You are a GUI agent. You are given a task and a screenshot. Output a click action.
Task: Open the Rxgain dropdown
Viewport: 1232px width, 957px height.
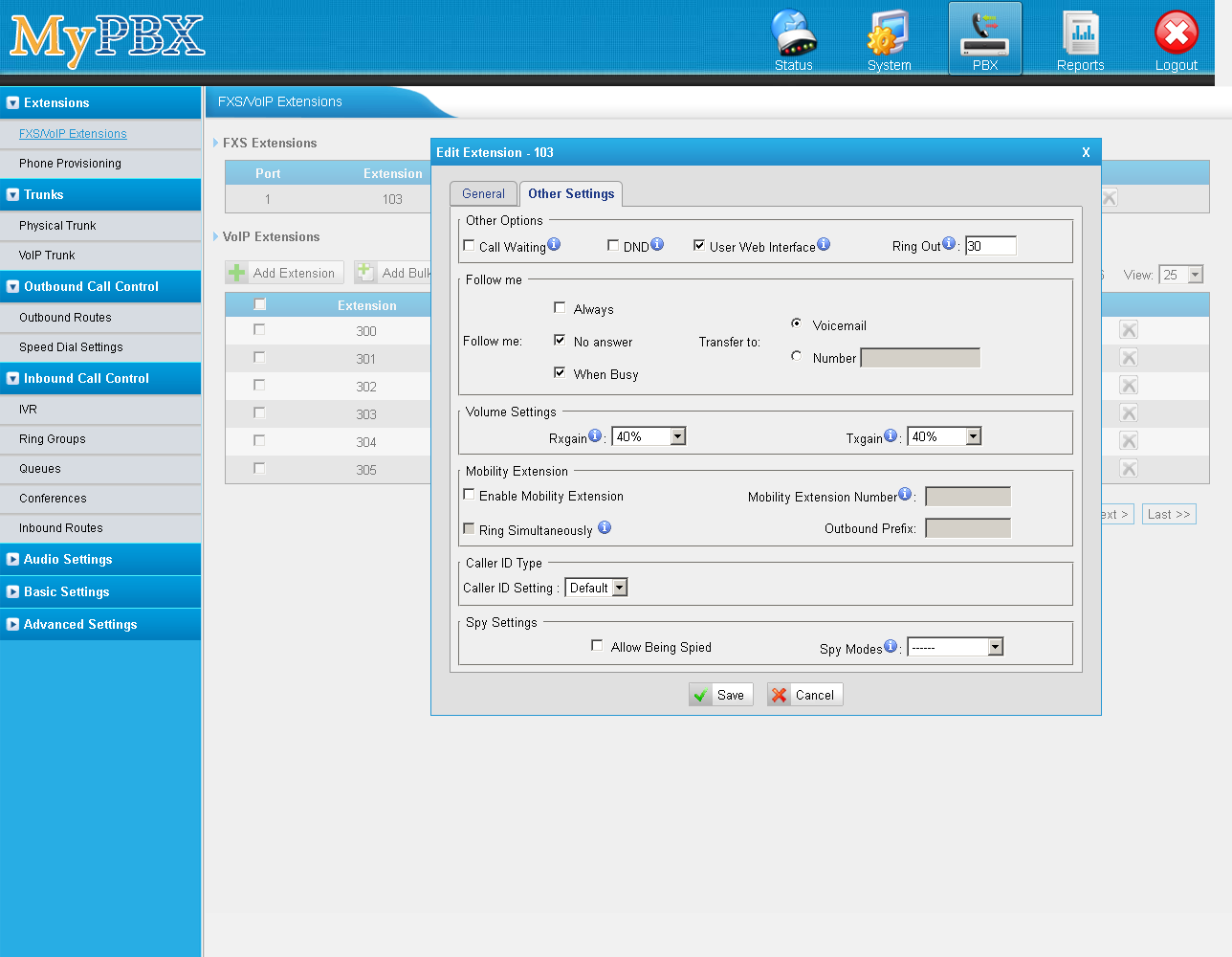pos(649,436)
